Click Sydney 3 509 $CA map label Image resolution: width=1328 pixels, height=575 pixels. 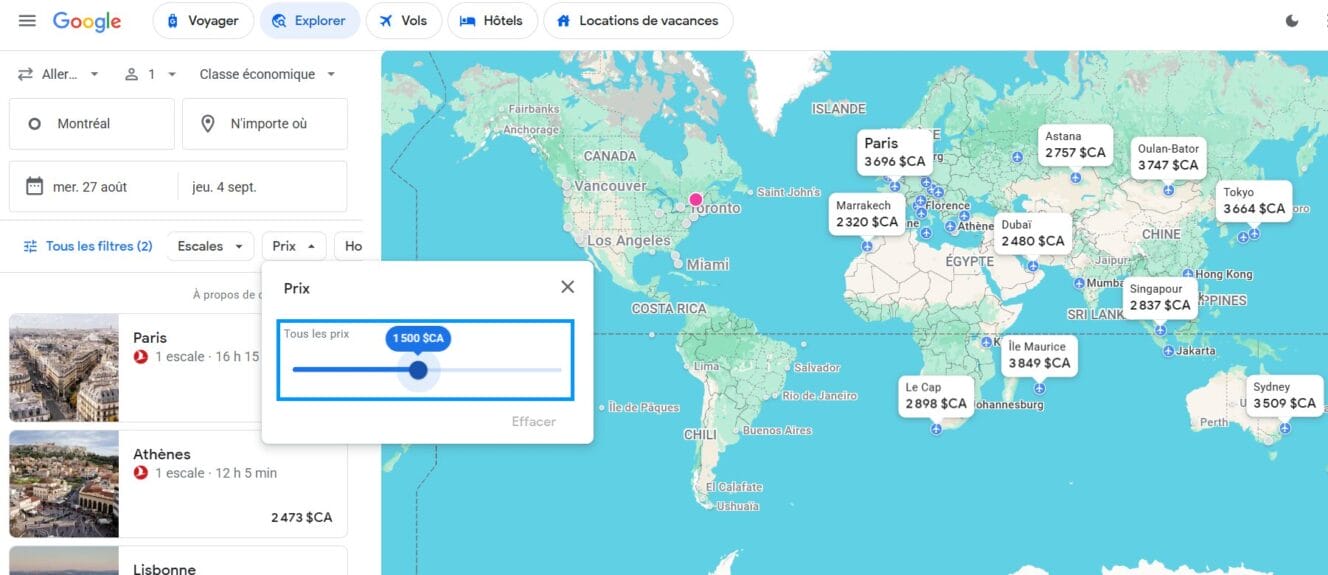coord(1284,395)
